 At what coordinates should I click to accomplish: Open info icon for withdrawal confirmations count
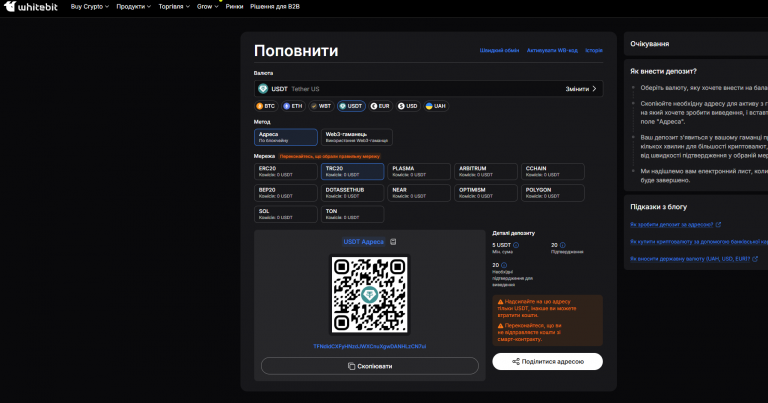(504, 265)
